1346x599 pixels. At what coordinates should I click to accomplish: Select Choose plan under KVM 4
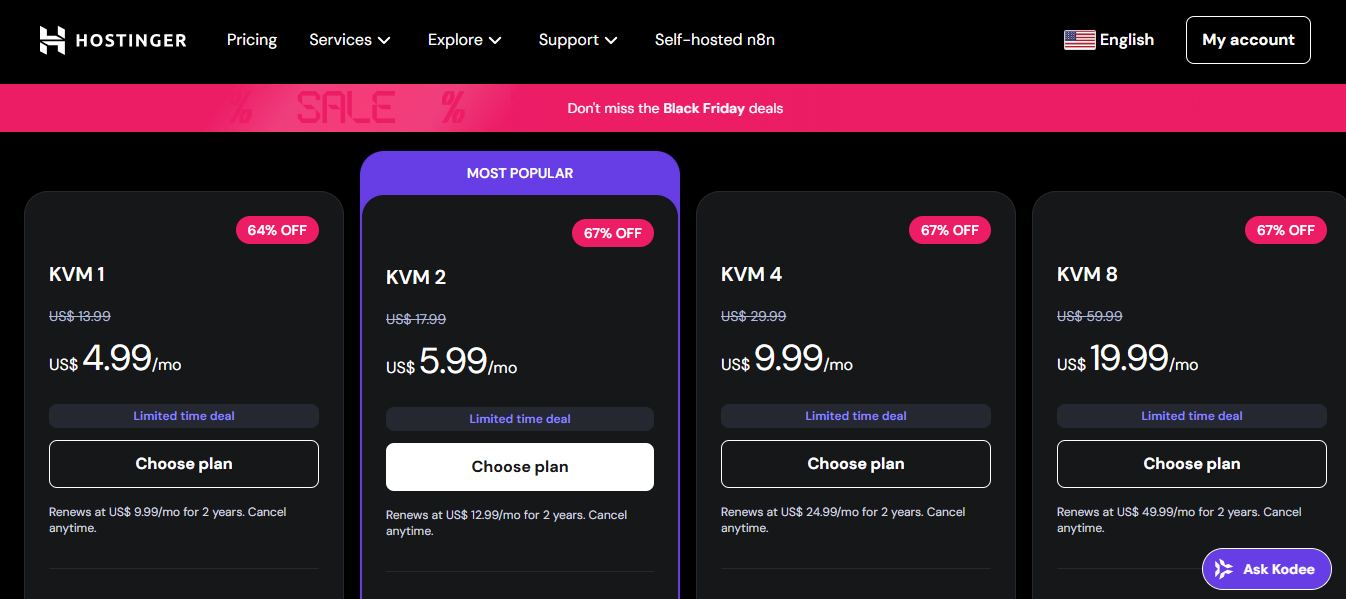856,464
